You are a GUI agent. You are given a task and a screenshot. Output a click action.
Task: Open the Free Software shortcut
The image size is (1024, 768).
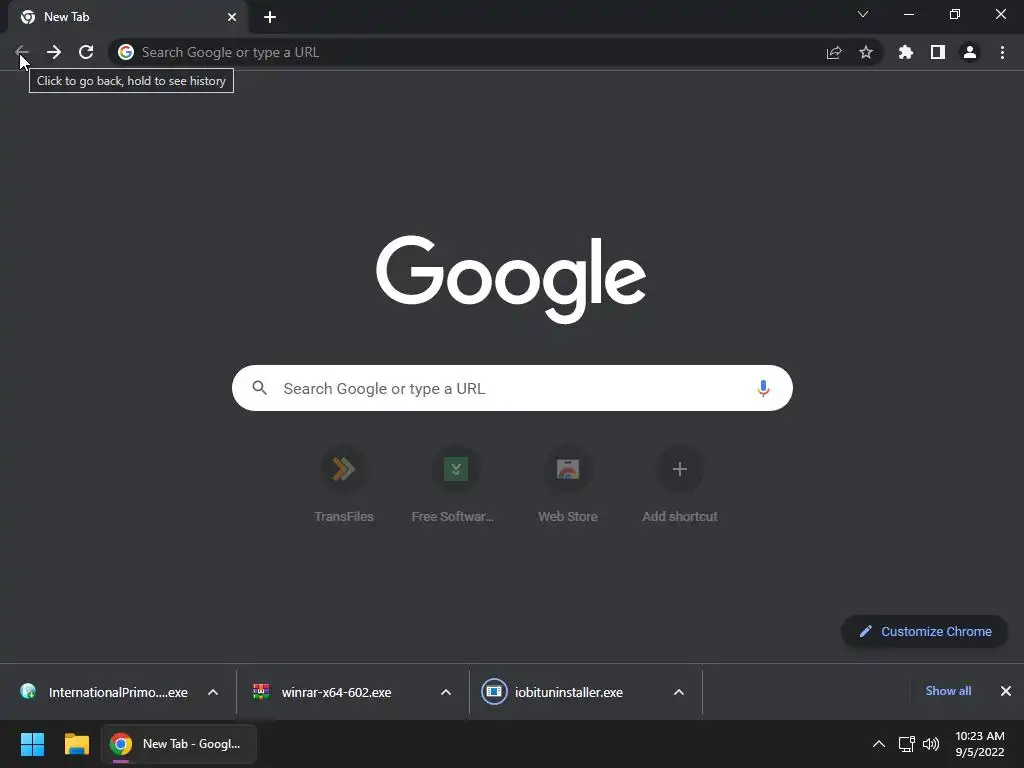(455, 485)
